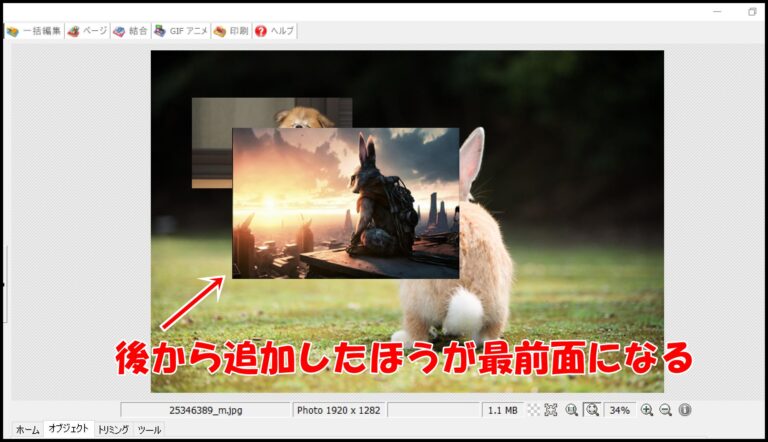Select the GIF アニメ tab
768x442 pixels.
click(181, 31)
